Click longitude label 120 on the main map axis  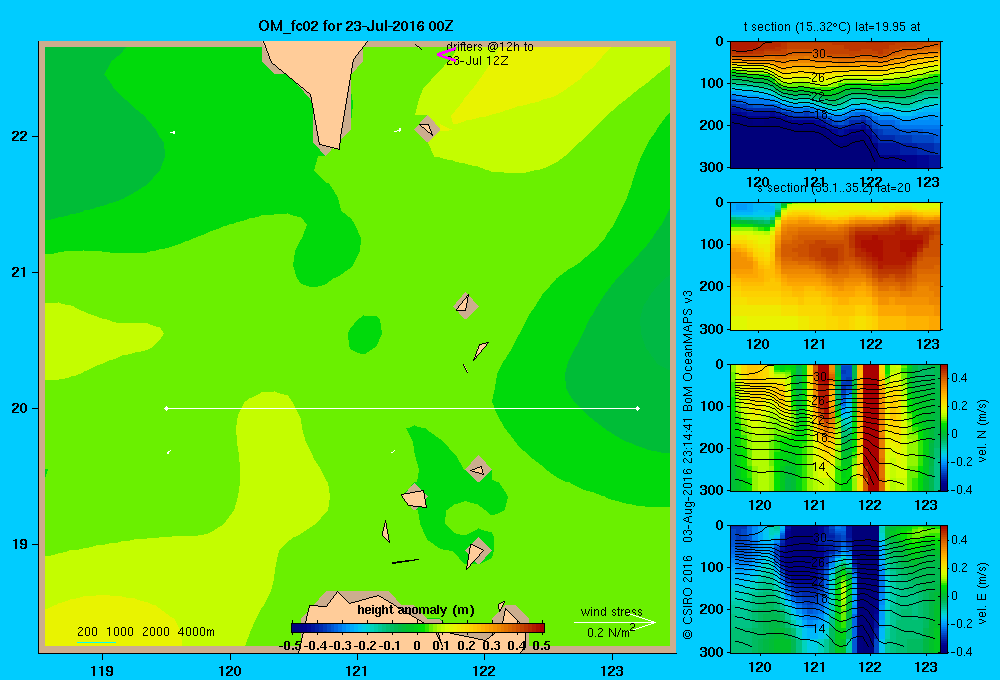click(230, 670)
